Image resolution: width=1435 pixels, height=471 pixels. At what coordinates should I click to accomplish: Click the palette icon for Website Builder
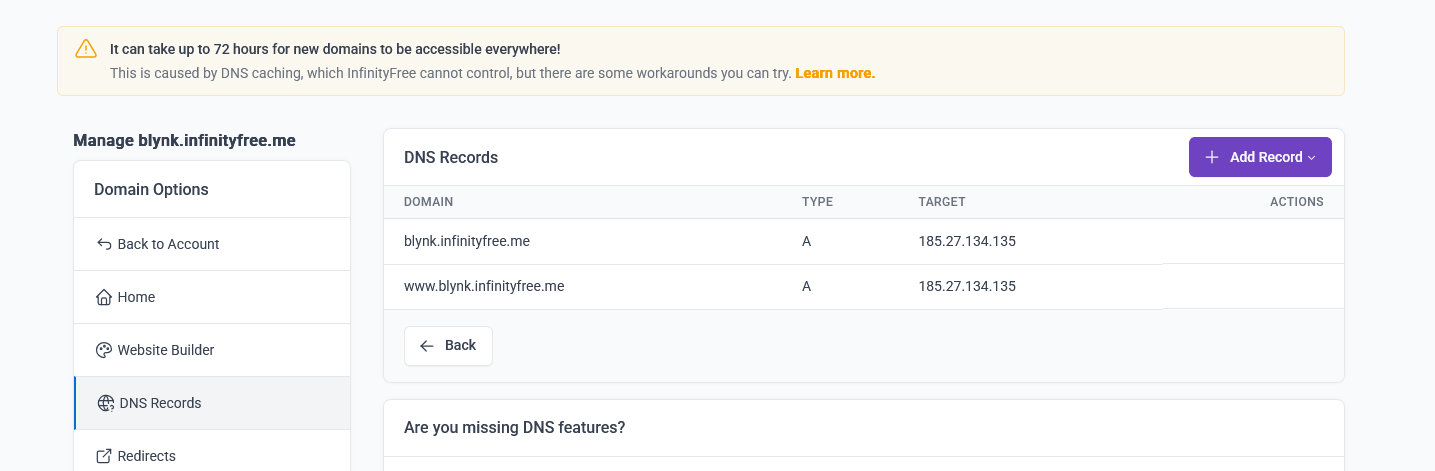[104, 350]
